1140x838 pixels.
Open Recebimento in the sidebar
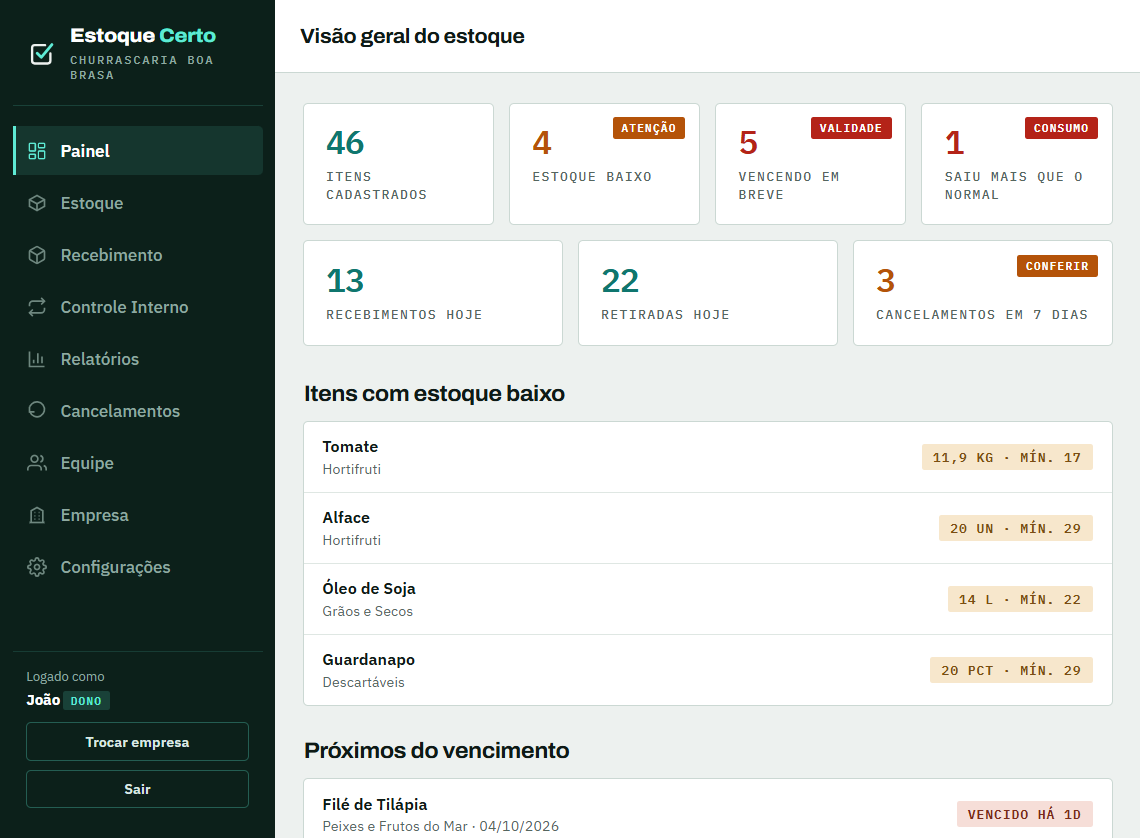pyautogui.click(x=138, y=255)
